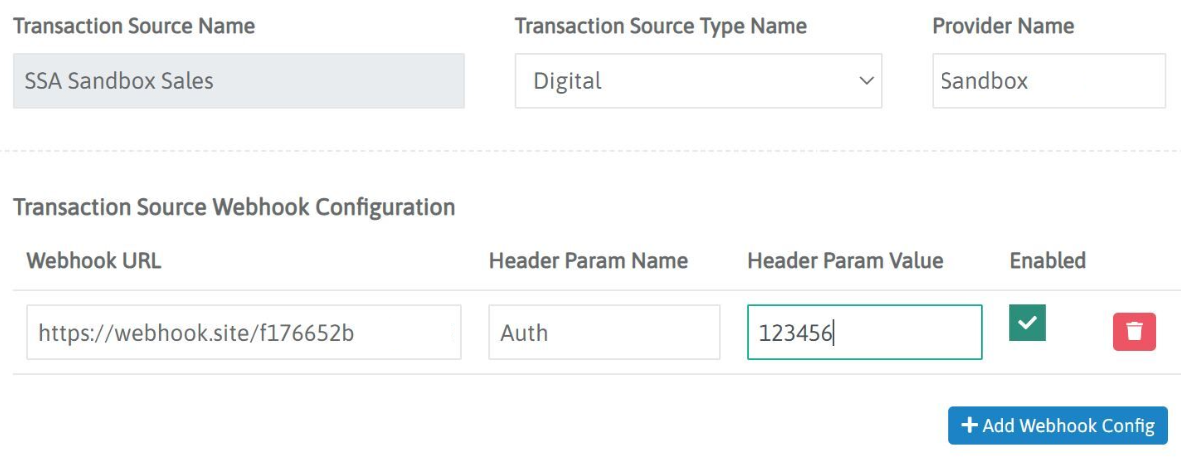The width and height of the screenshot is (1188, 463).
Task: Click the Webhook URL input field
Action: pos(243,332)
